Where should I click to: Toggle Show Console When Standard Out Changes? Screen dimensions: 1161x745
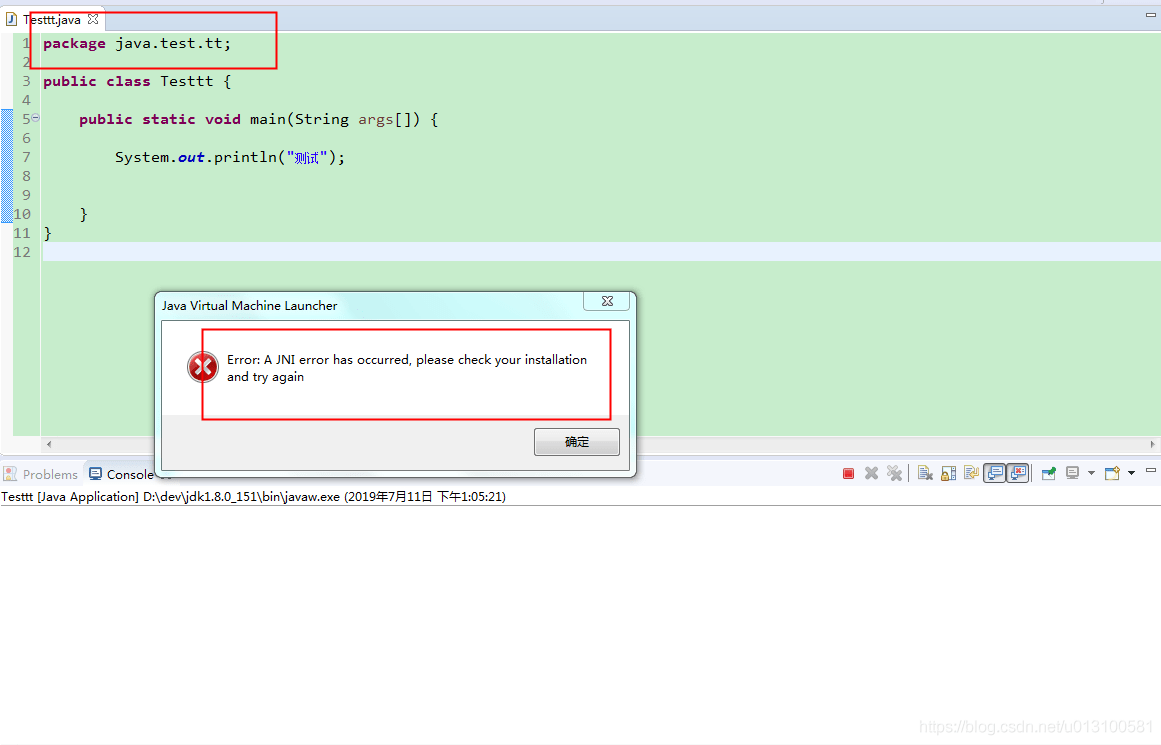(x=993, y=473)
